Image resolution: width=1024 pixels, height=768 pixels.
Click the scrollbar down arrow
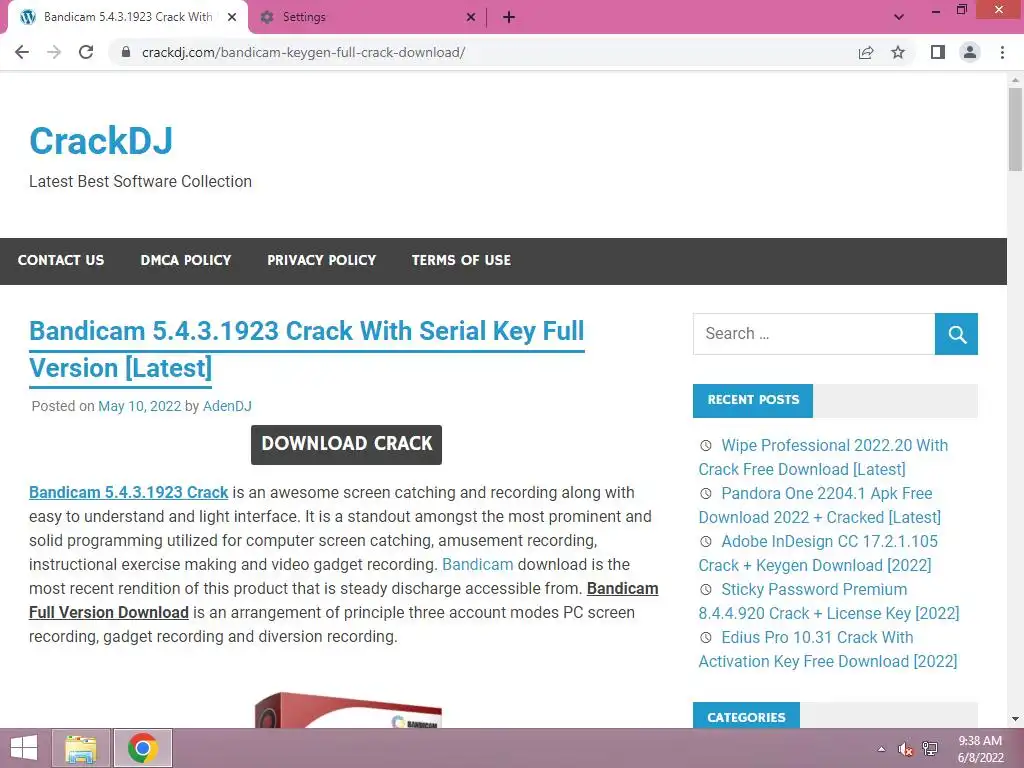coord(1015,719)
